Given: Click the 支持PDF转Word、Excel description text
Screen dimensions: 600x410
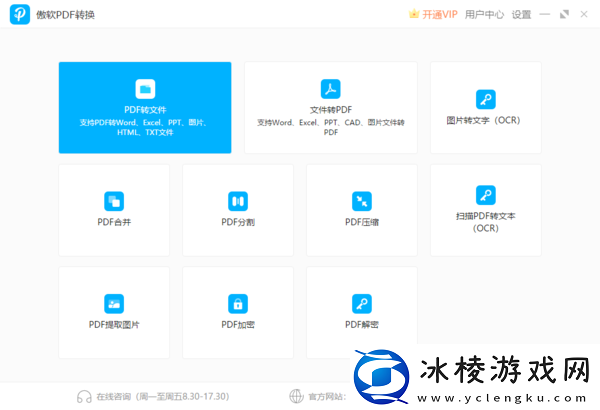Looking at the screenshot, I should click(145, 127).
